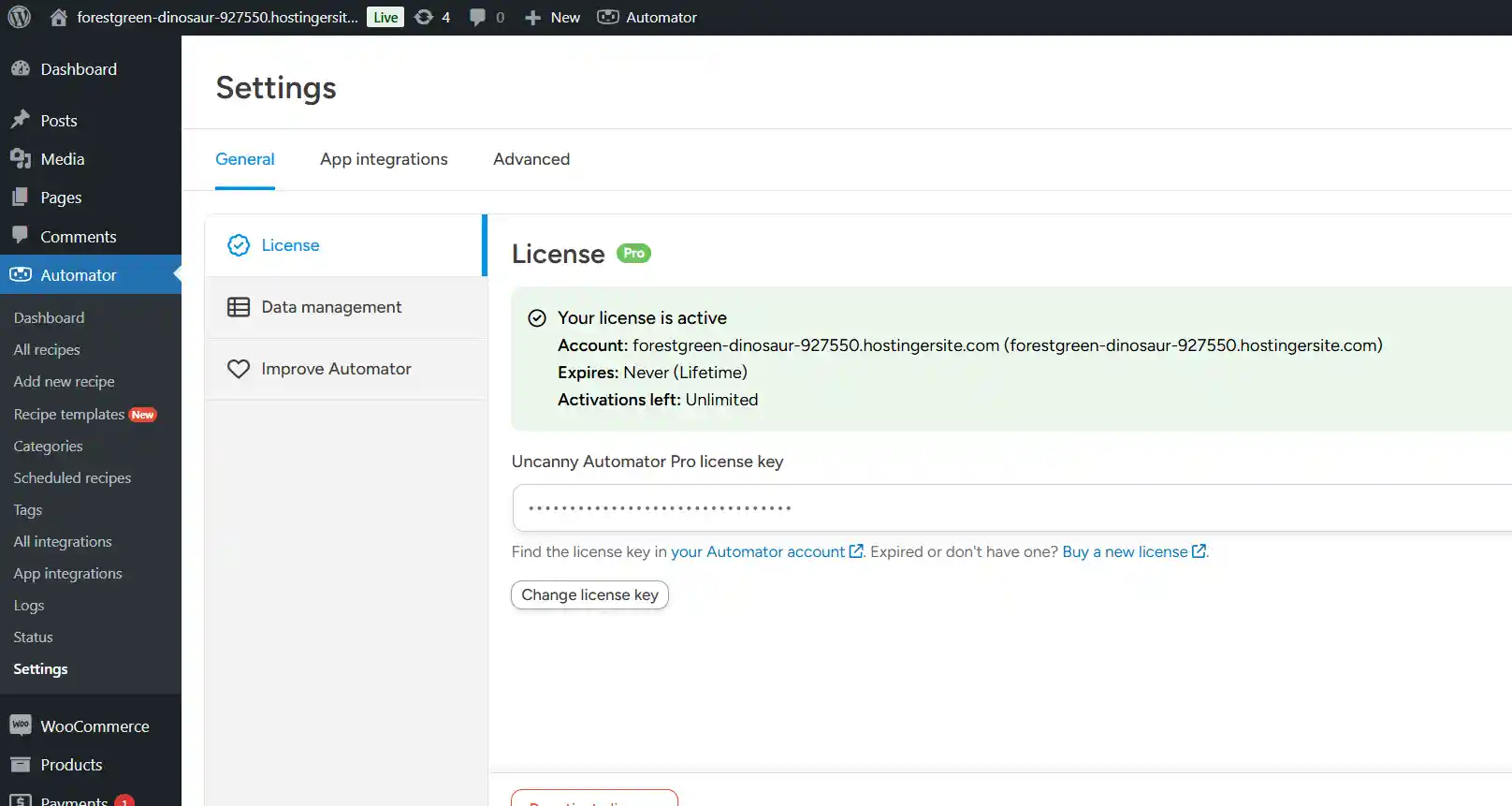The width and height of the screenshot is (1512, 806).
Task: Click the Pro license key field
Action: [1012, 508]
